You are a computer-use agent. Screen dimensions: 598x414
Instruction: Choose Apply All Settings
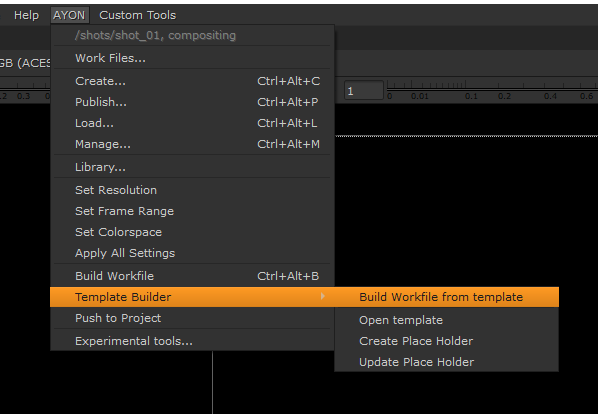click(x=192, y=253)
